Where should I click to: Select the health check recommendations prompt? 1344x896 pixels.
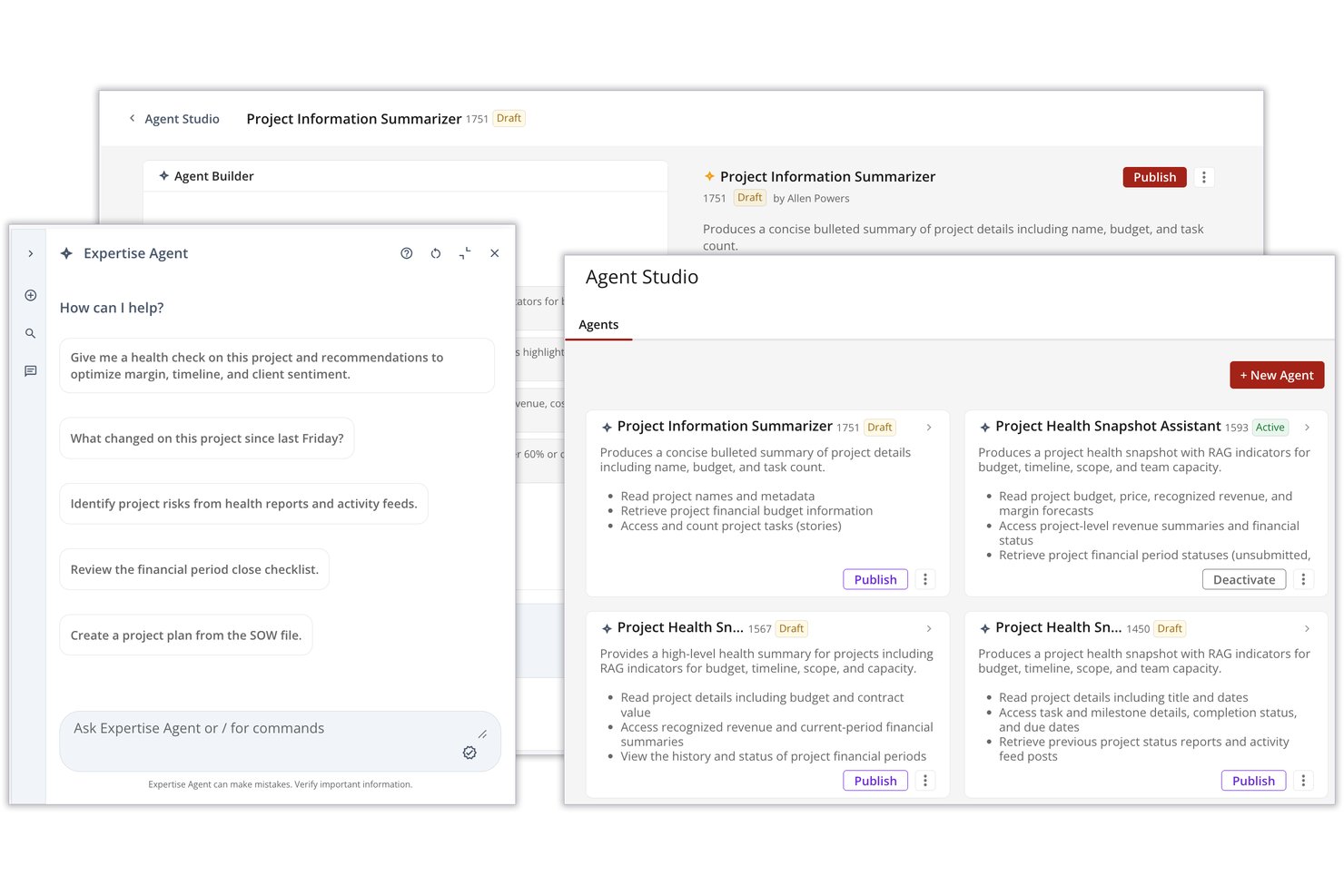(277, 366)
